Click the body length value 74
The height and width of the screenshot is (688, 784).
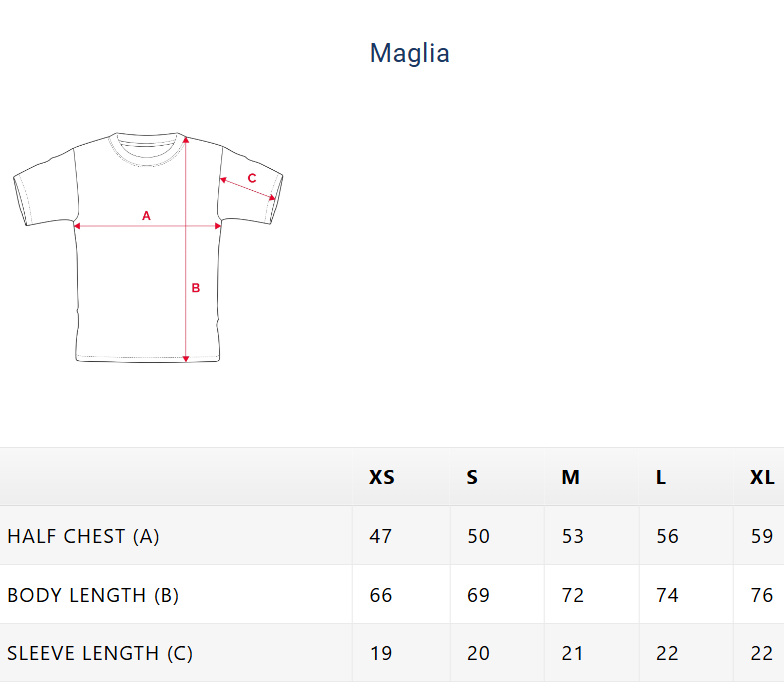[x=667, y=595]
